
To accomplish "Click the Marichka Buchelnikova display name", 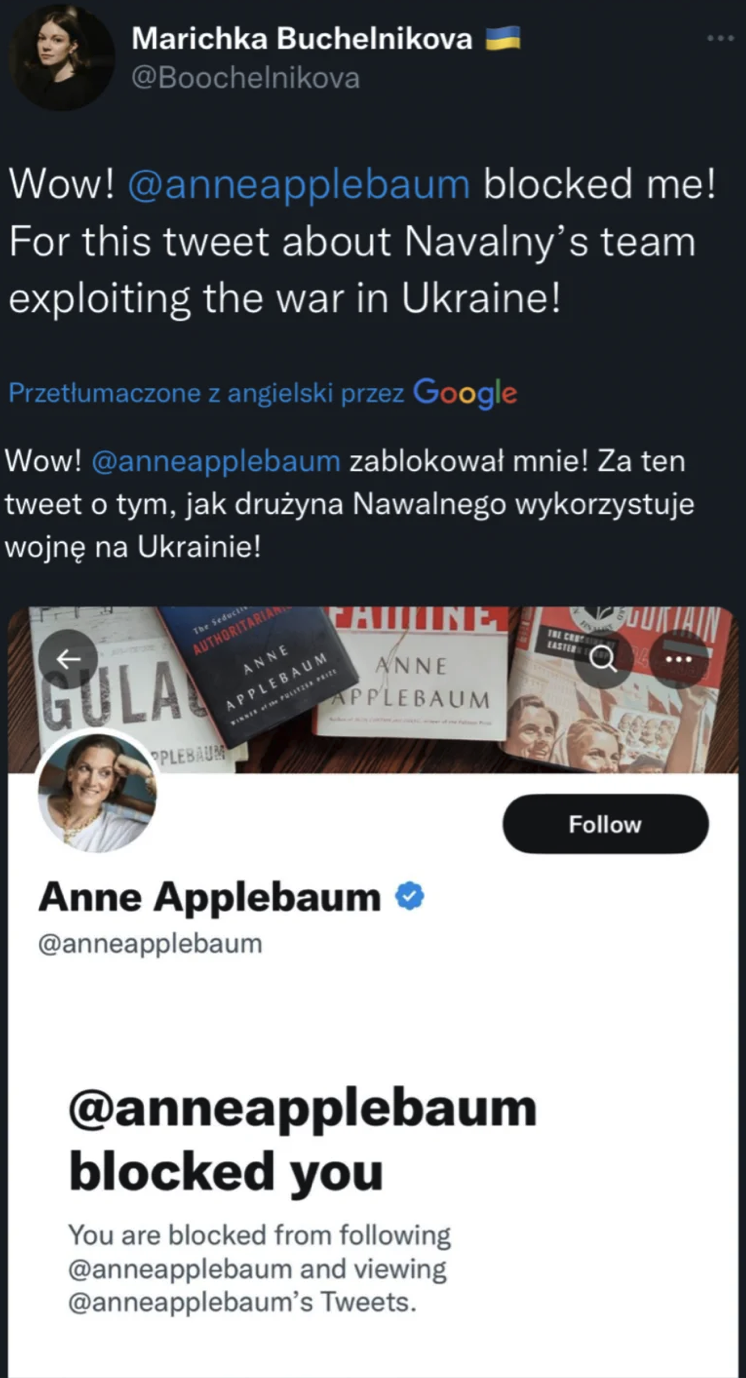I will coord(302,39).
